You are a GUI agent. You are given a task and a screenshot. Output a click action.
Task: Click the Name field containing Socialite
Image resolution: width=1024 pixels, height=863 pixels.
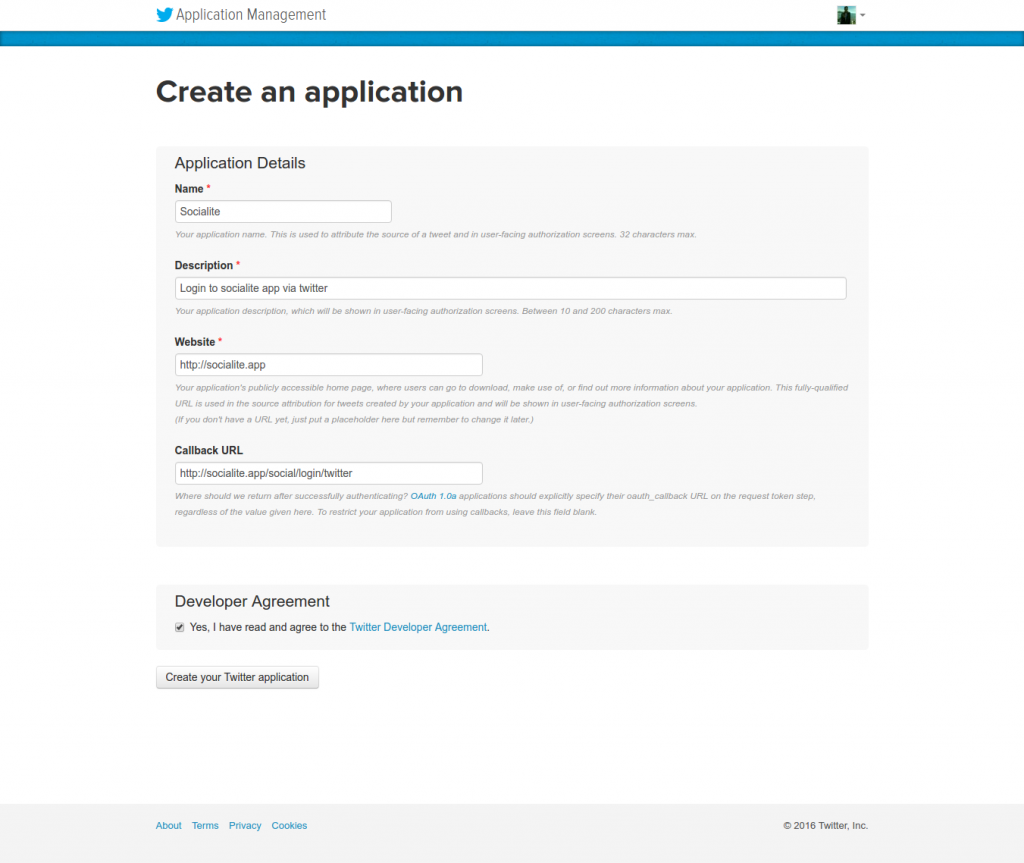click(x=283, y=211)
